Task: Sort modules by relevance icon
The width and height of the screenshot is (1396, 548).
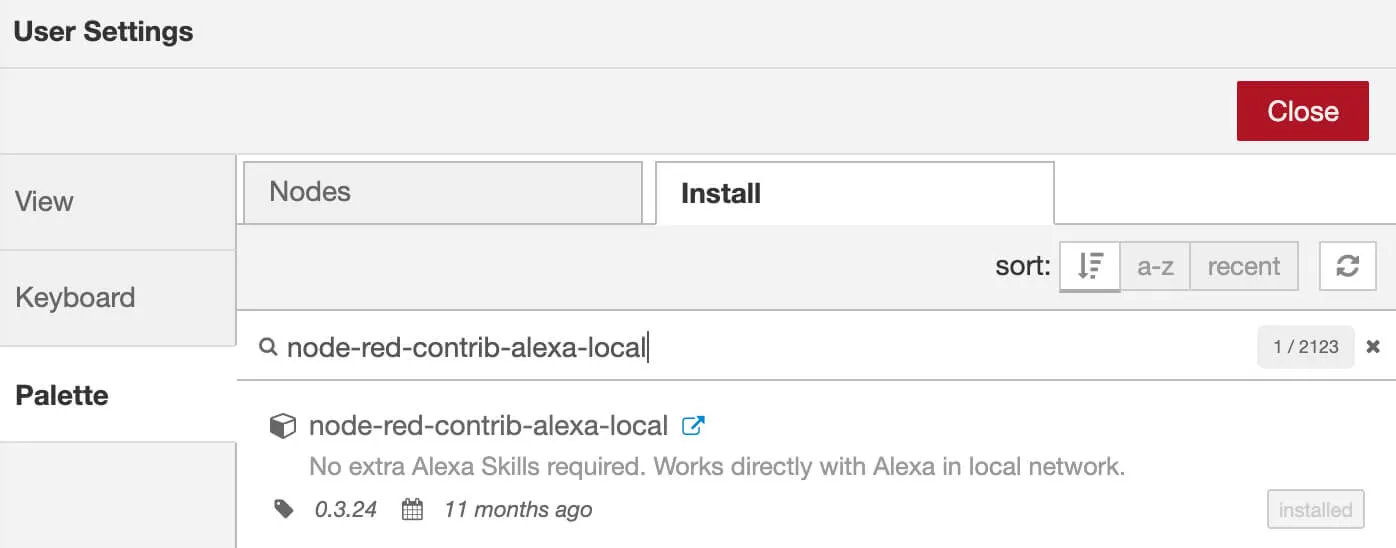Action: tap(1090, 266)
